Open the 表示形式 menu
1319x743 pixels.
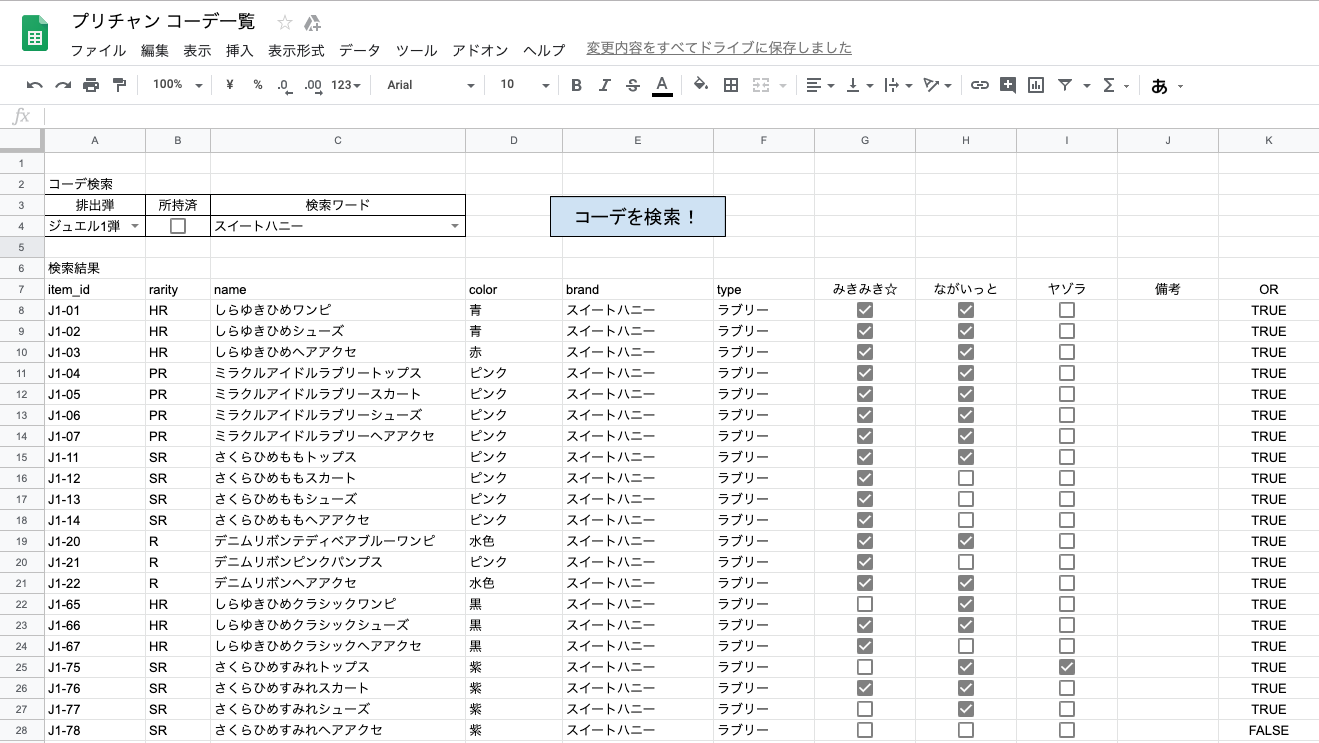pyautogui.click(x=296, y=50)
